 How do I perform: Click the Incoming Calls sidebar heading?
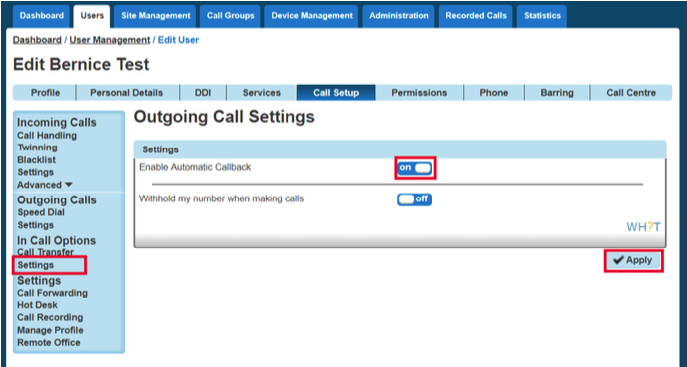57,123
